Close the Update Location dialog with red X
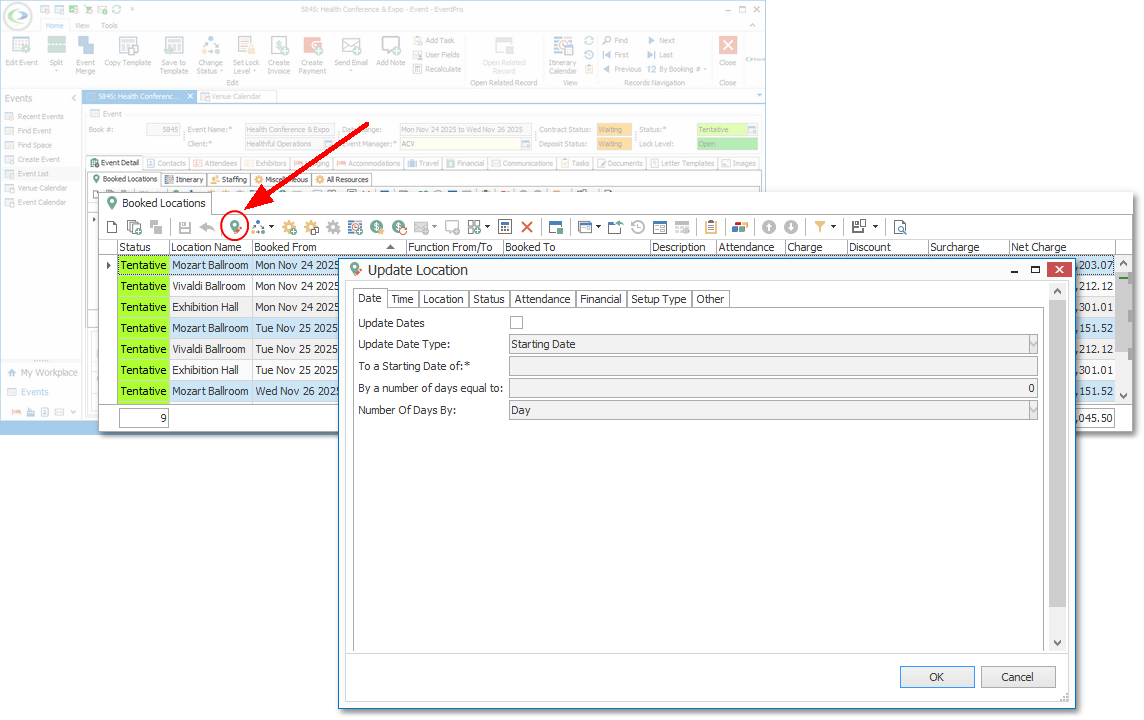This screenshot has width=1144, height=720. pyautogui.click(x=1059, y=269)
